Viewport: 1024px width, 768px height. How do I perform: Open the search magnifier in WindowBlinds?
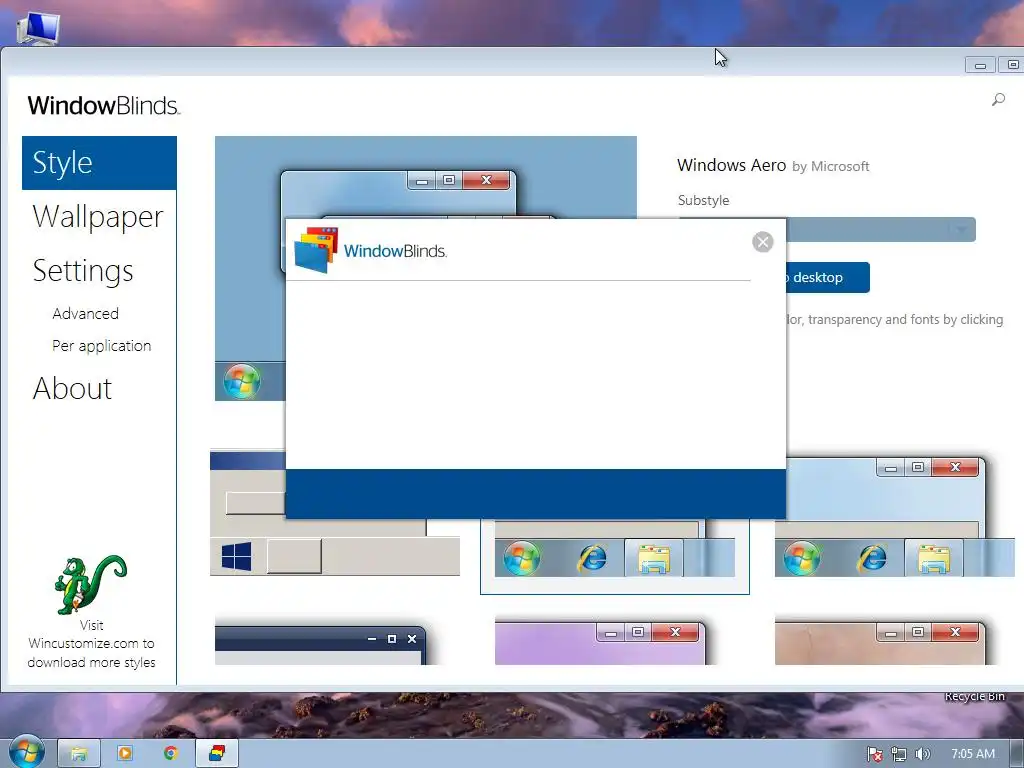tap(998, 99)
